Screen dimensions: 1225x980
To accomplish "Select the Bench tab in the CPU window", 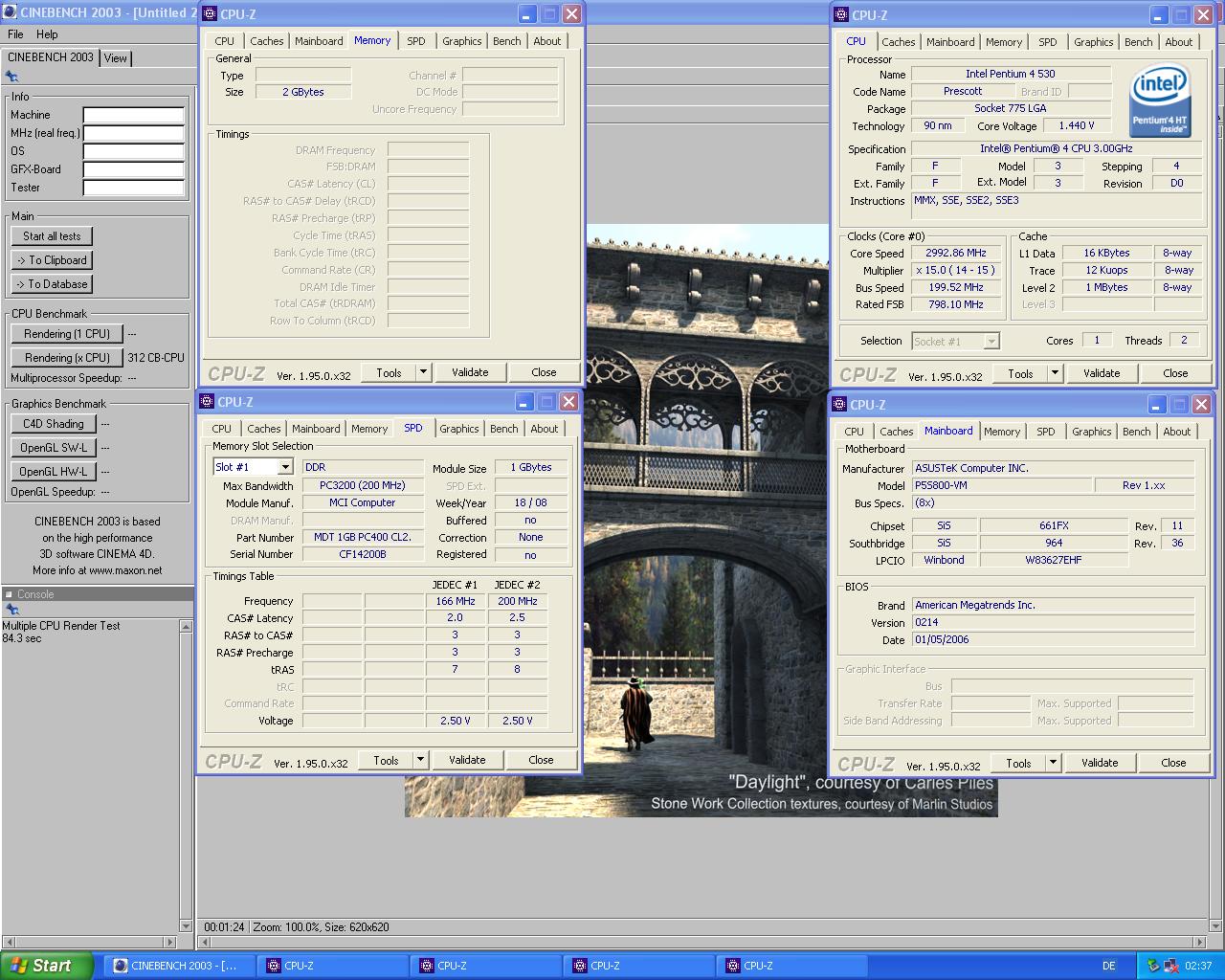I will coord(1139,42).
